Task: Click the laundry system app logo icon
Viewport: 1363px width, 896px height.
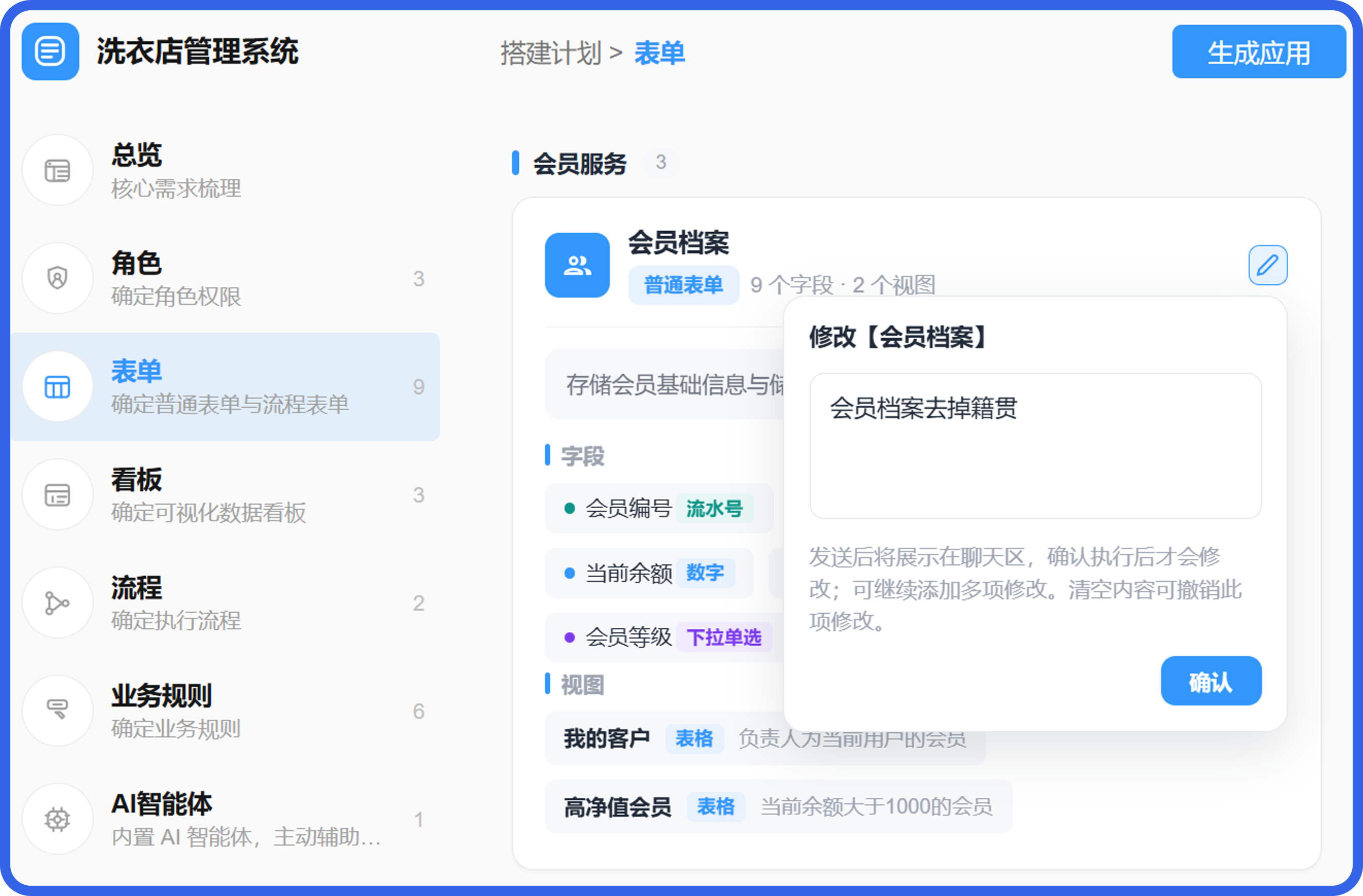Action: point(50,51)
